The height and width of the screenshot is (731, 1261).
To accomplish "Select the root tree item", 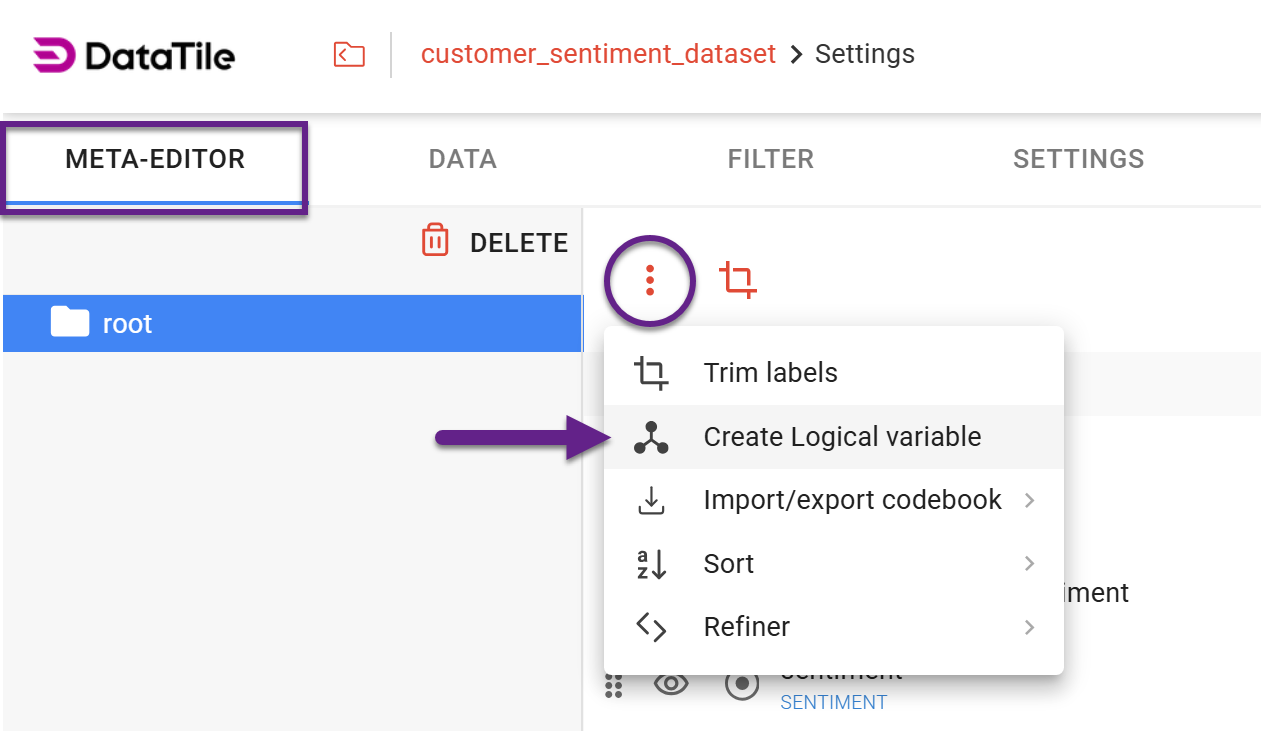I will point(292,323).
